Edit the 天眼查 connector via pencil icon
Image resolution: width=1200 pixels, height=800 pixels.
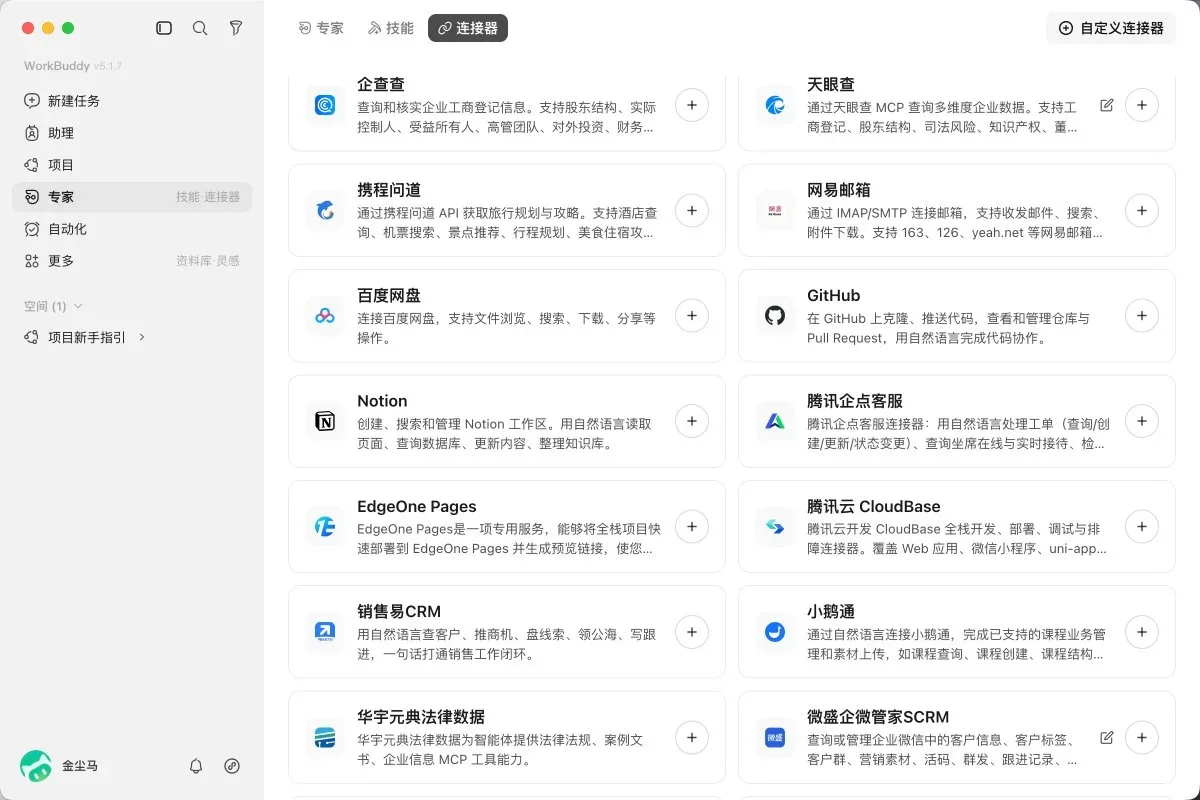[x=1106, y=105]
